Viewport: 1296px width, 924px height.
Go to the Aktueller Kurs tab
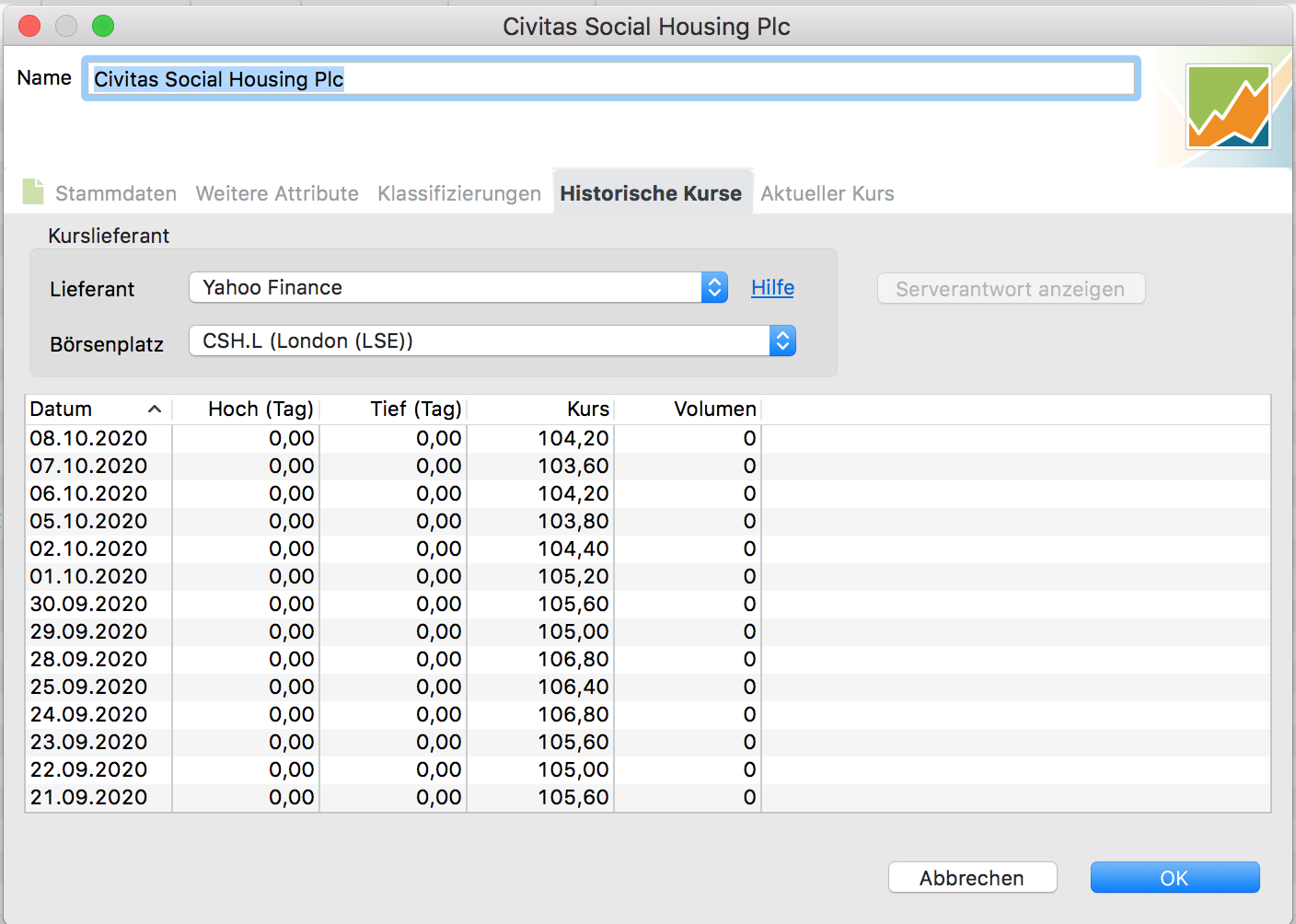click(x=827, y=193)
